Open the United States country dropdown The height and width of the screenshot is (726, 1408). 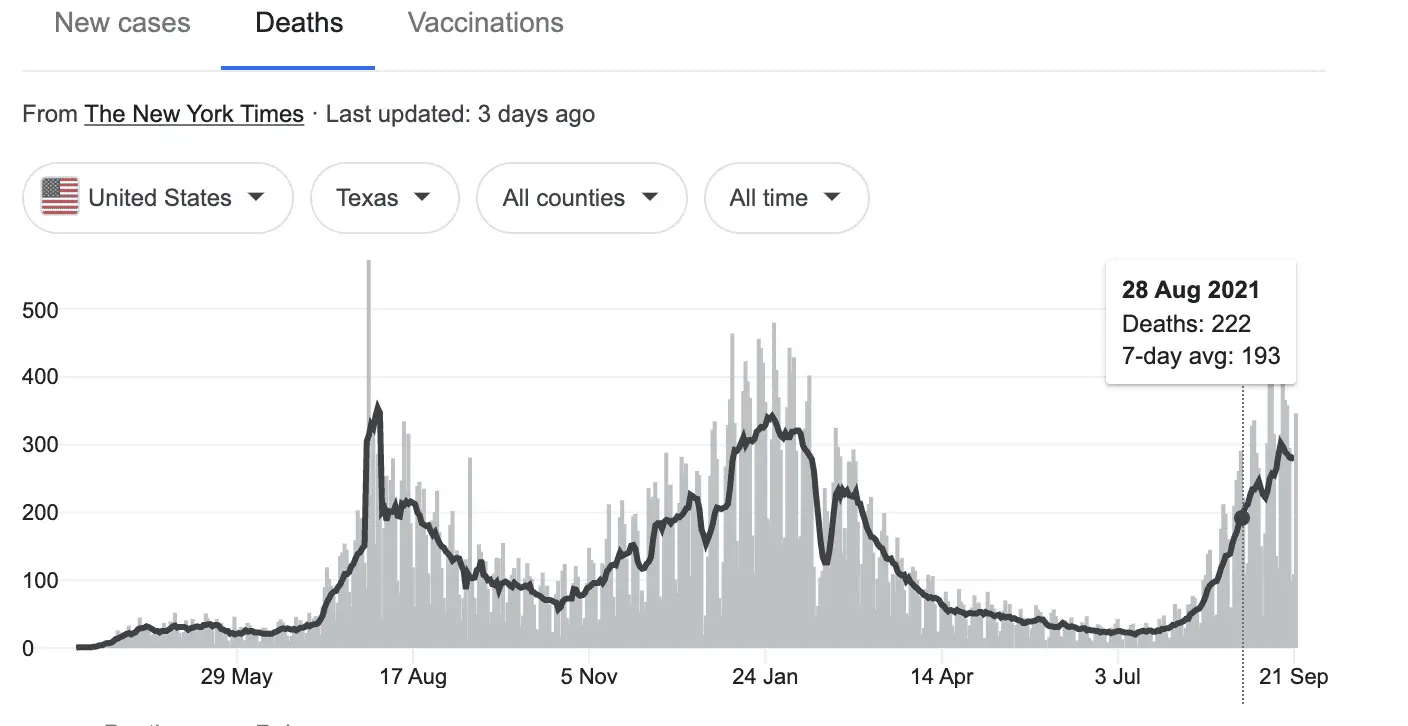pos(158,198)
